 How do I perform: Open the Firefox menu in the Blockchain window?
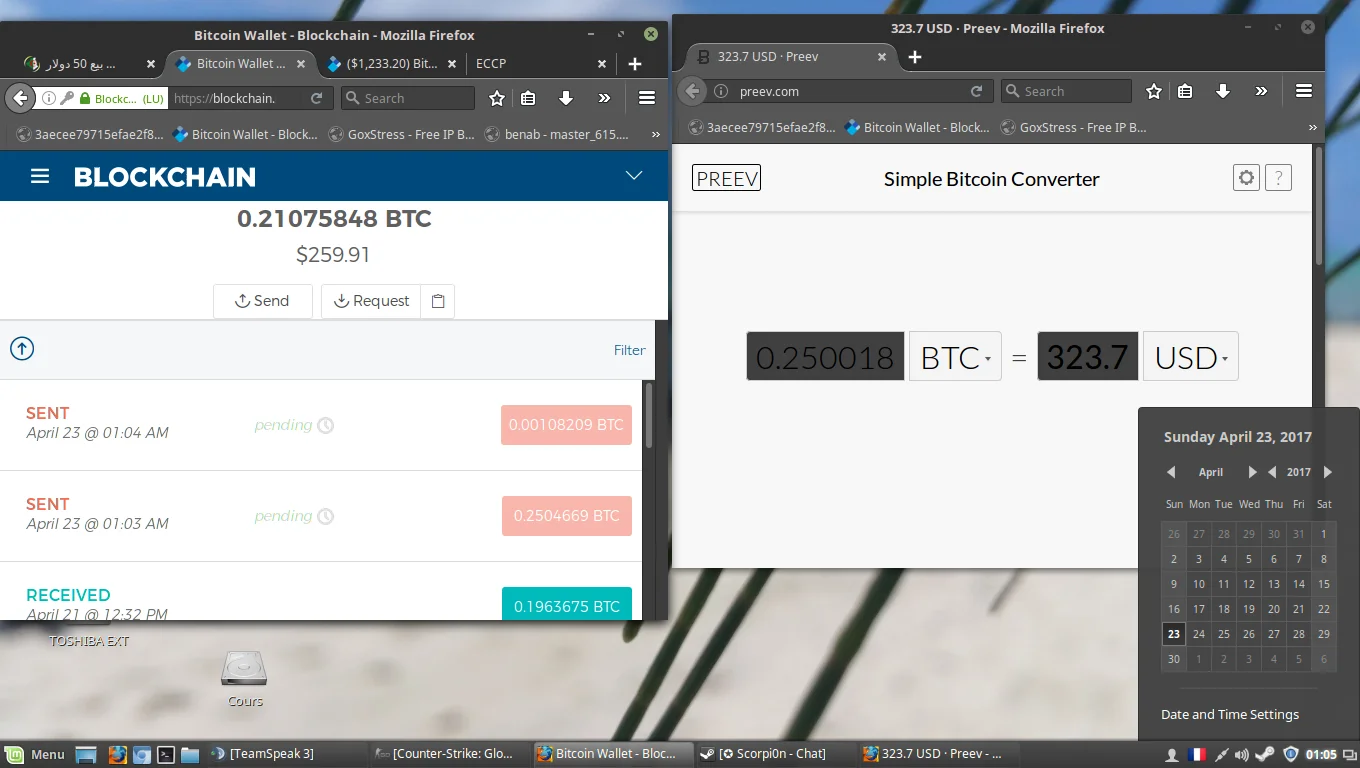pyautogui.click(x=646, y=98)
